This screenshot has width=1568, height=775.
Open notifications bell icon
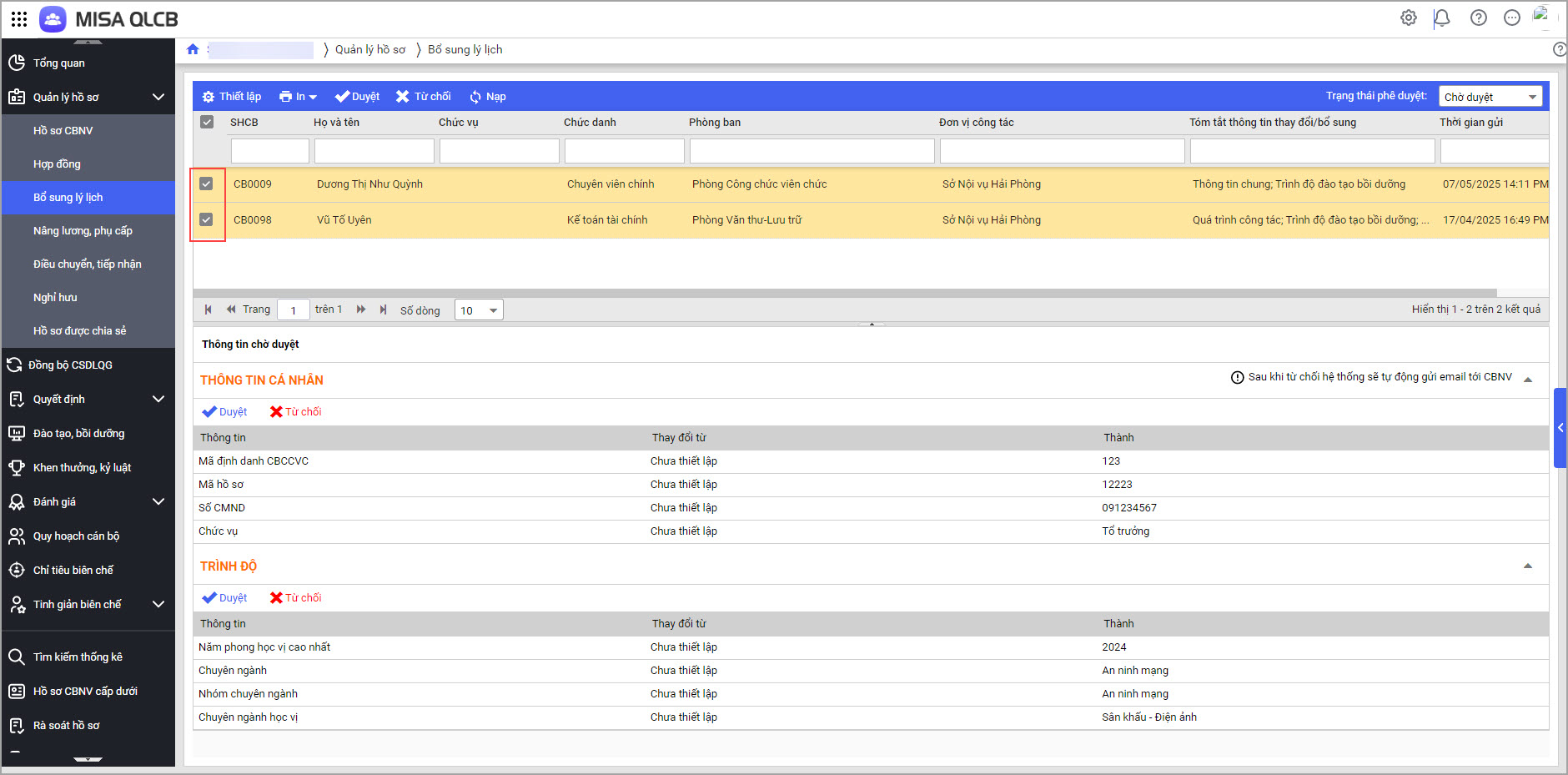1441,18
